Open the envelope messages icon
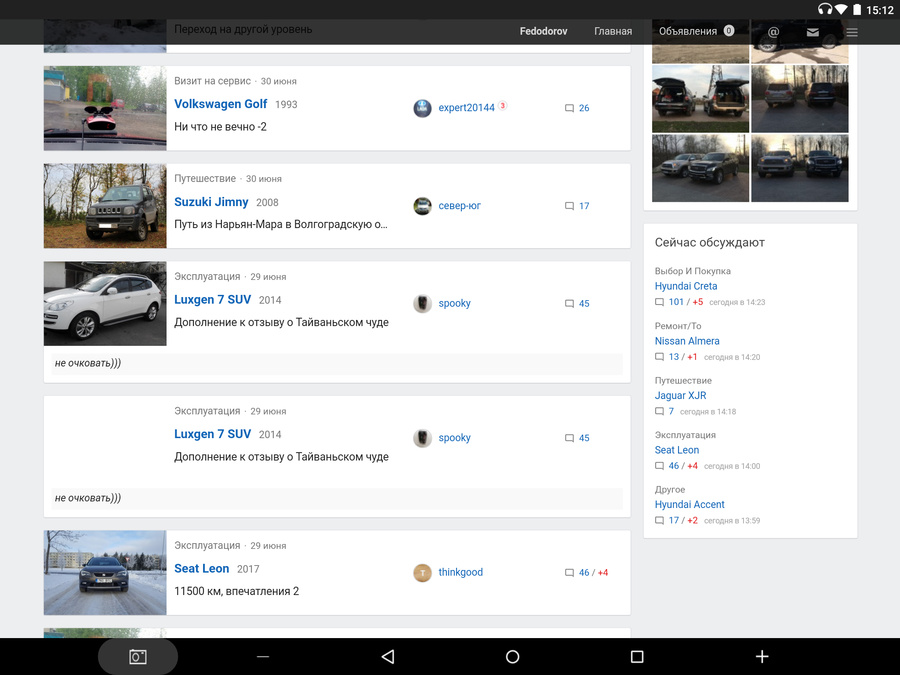 813,32
